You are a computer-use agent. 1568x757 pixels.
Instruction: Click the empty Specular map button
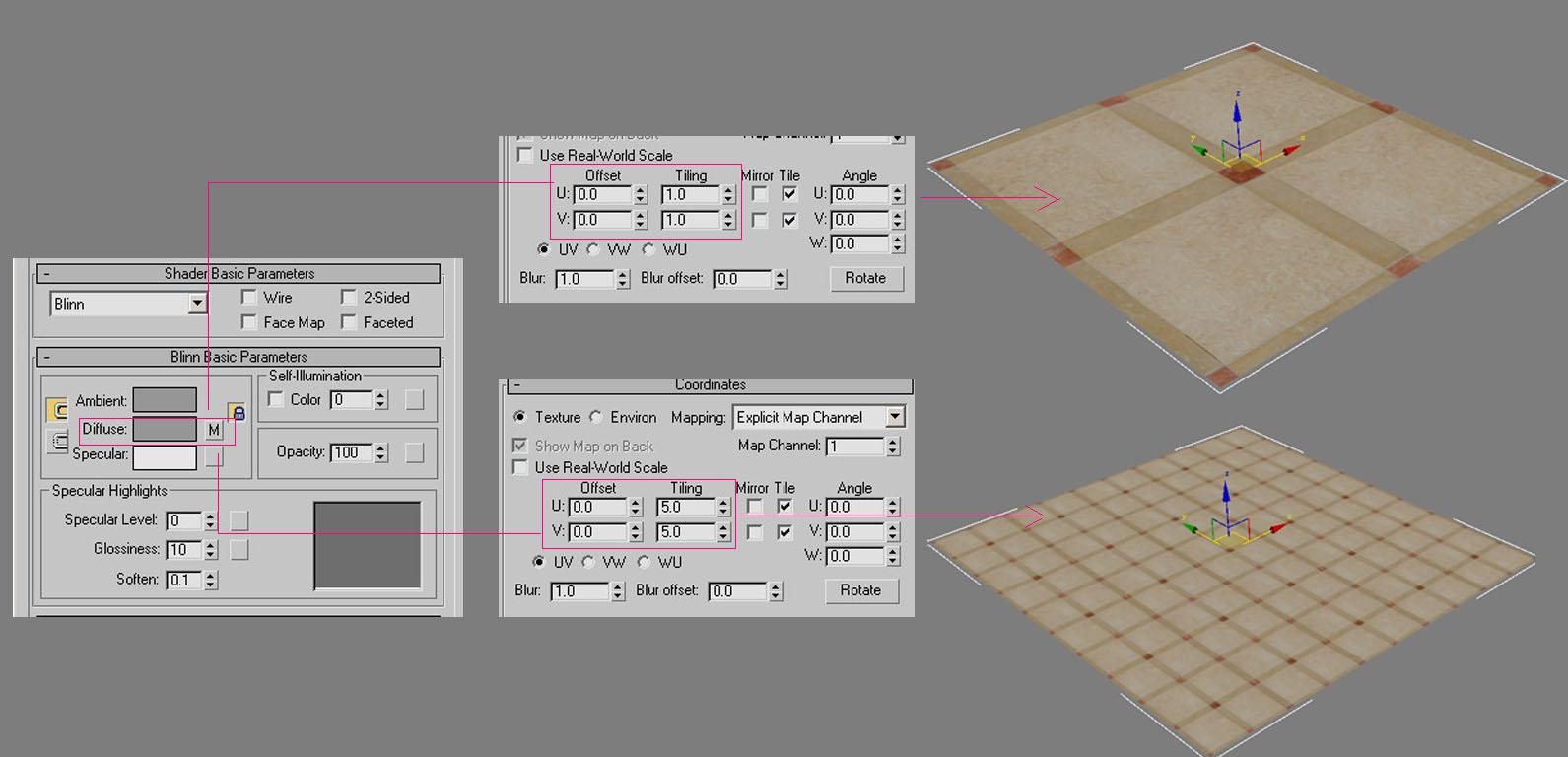pos(214,457)
